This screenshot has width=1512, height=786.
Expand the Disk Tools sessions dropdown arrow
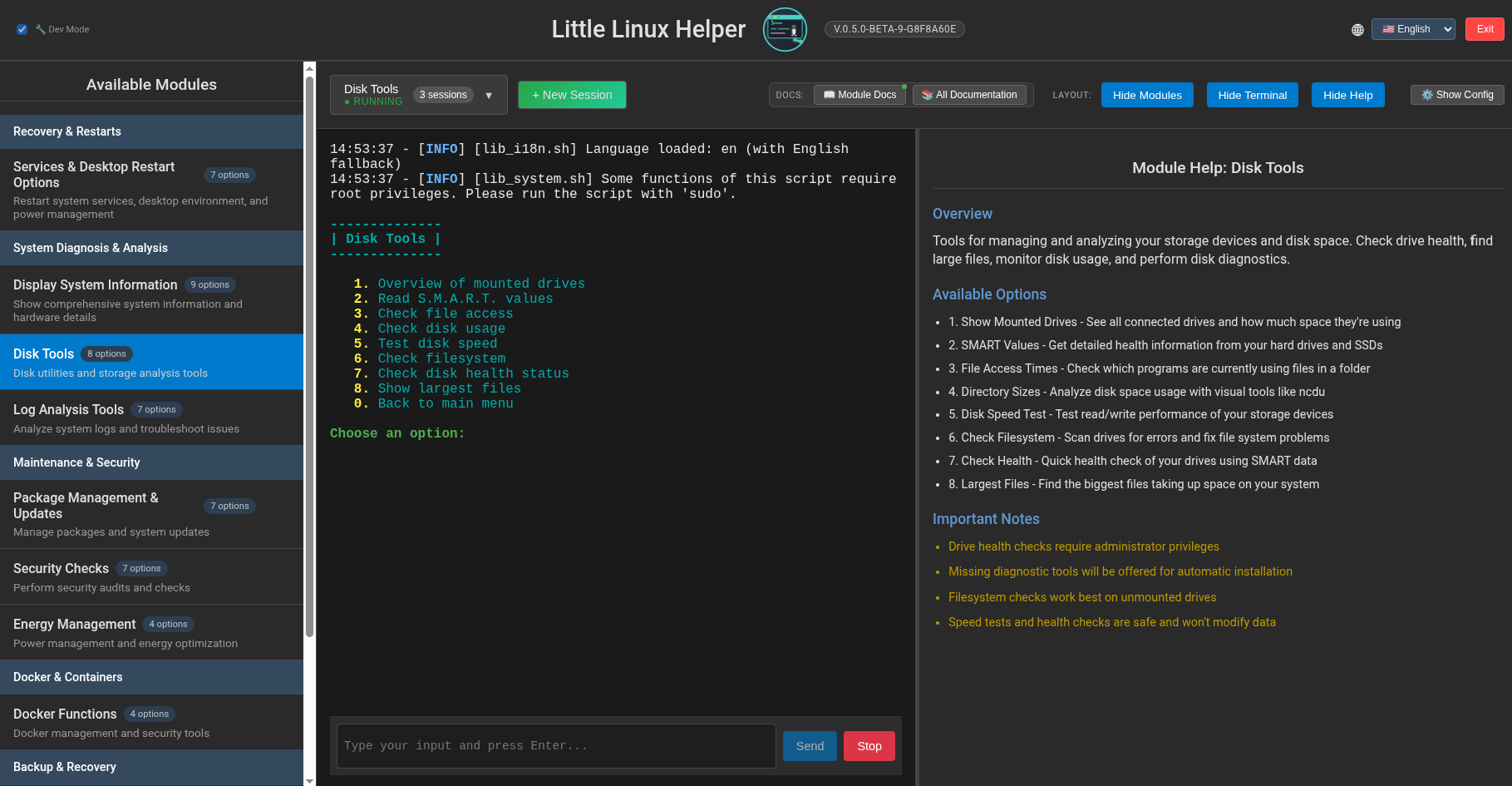pos(489,96)
